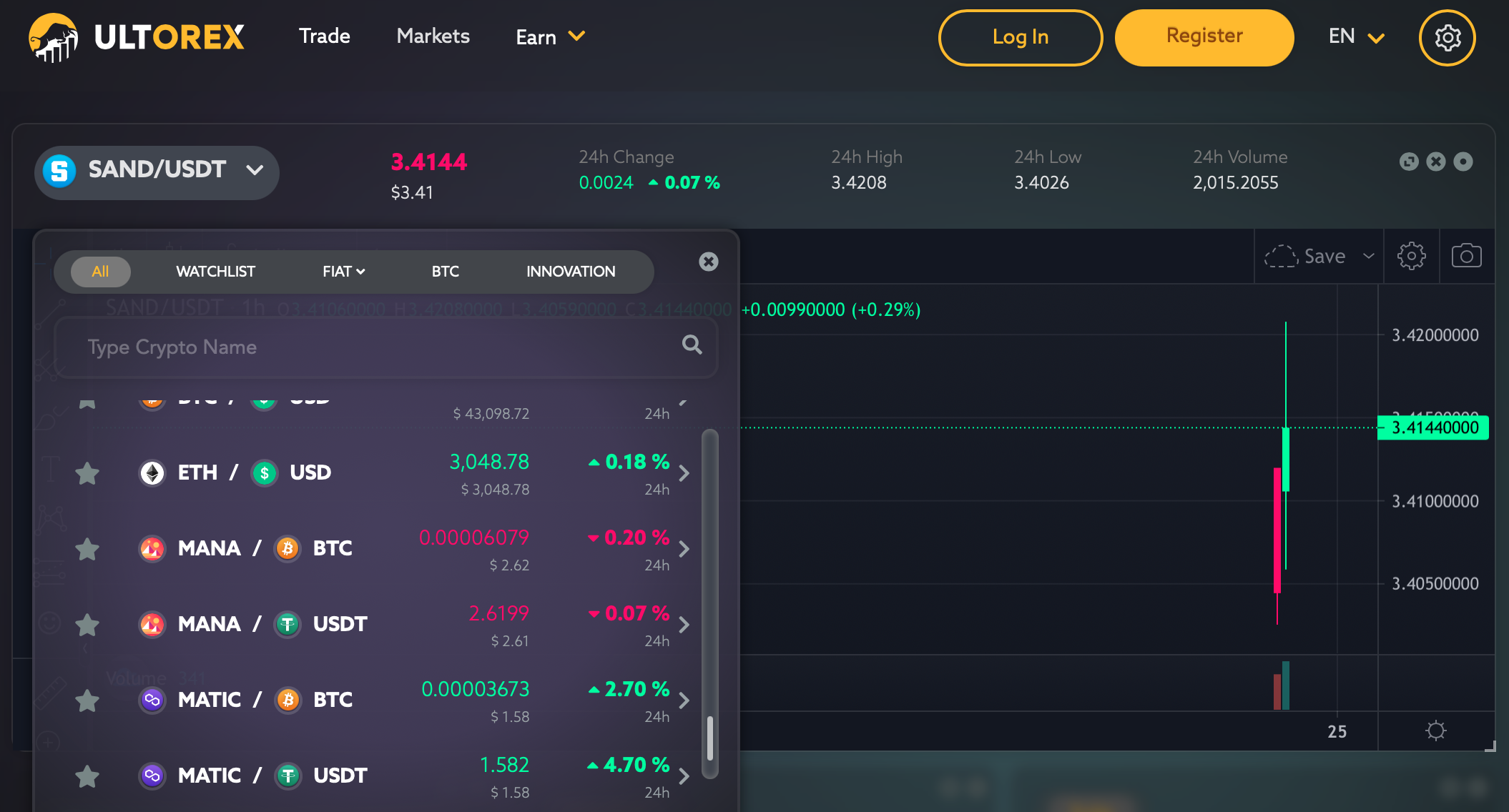Expand the Earn menu
Viewport: 1509px width, 812px height.
tap(550, 36)
